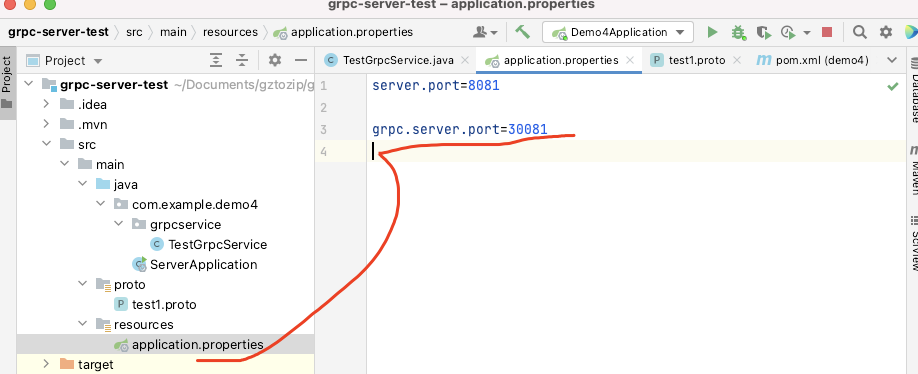The height and width of the screenshot is (374, 918).
Task: Click the 30081 value in editor
Action: pos(527,129)
